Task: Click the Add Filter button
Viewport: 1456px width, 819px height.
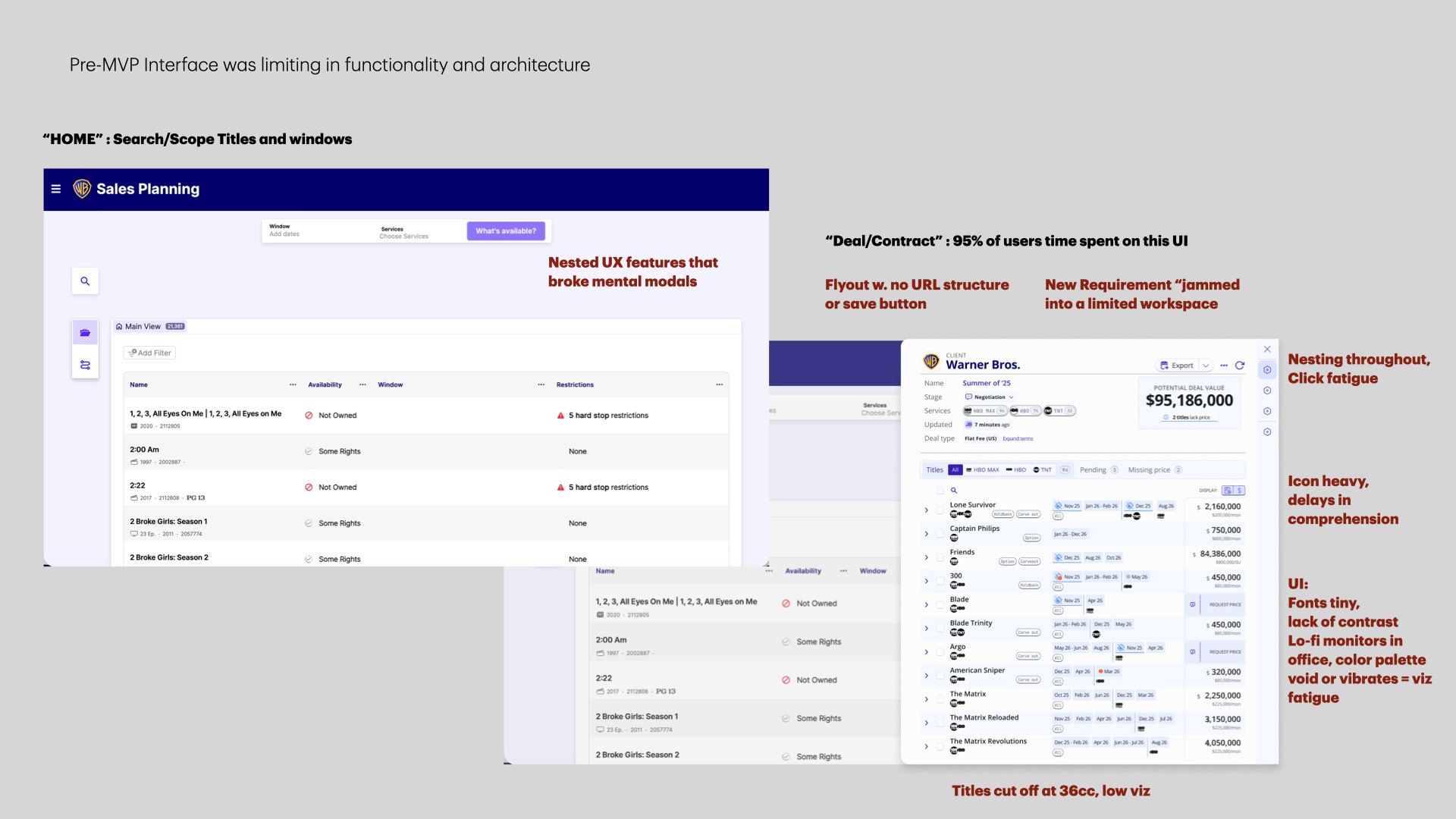Action: pos(149,353)
